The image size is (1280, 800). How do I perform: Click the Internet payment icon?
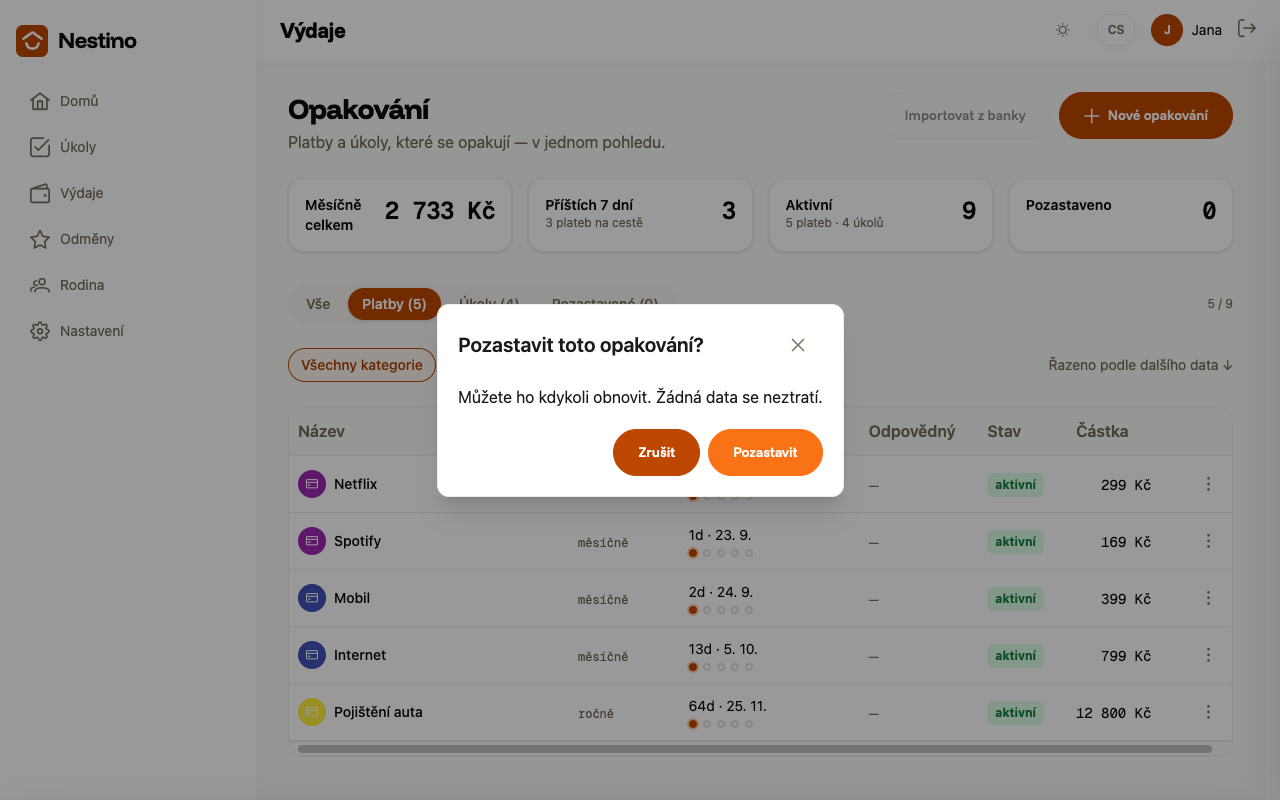[312, 655]
